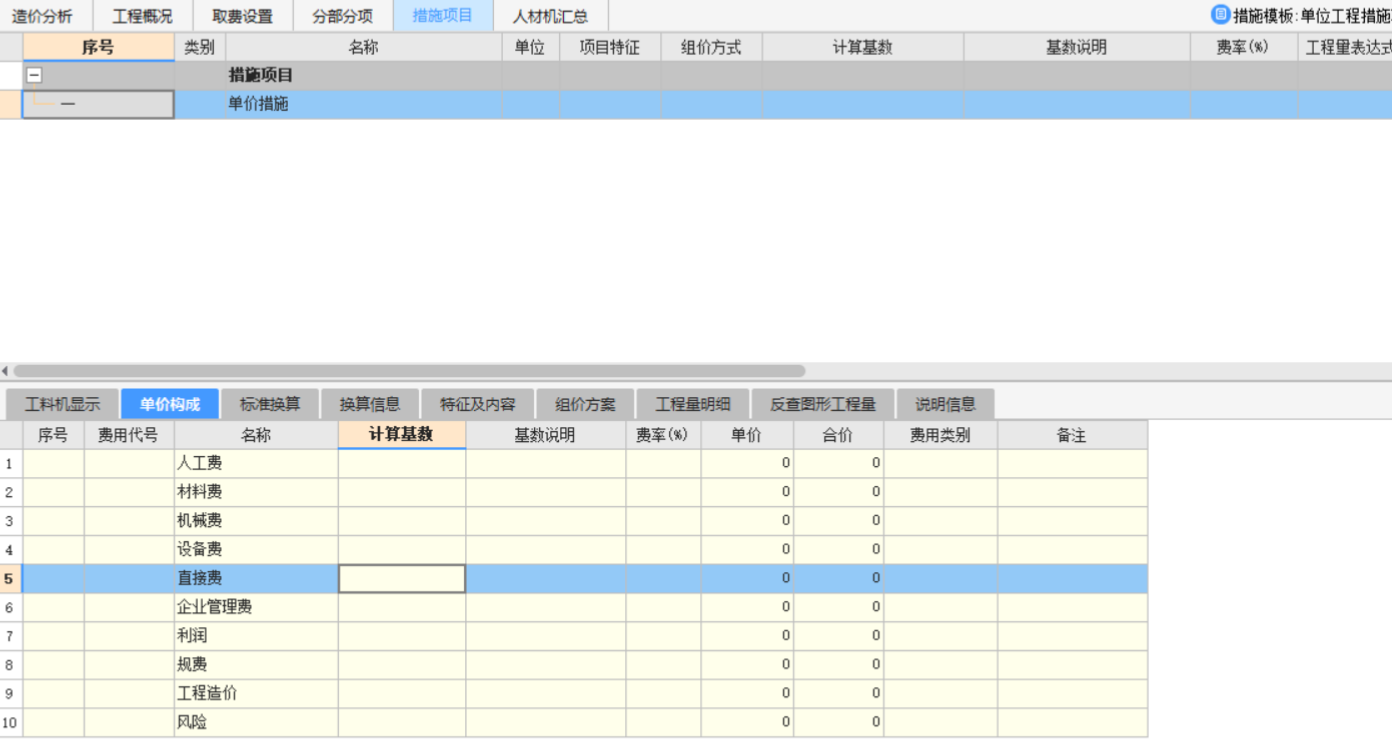Click row number 1 in lower table
Viewport: 1392px width, 750px height.
tap(10, 463)
